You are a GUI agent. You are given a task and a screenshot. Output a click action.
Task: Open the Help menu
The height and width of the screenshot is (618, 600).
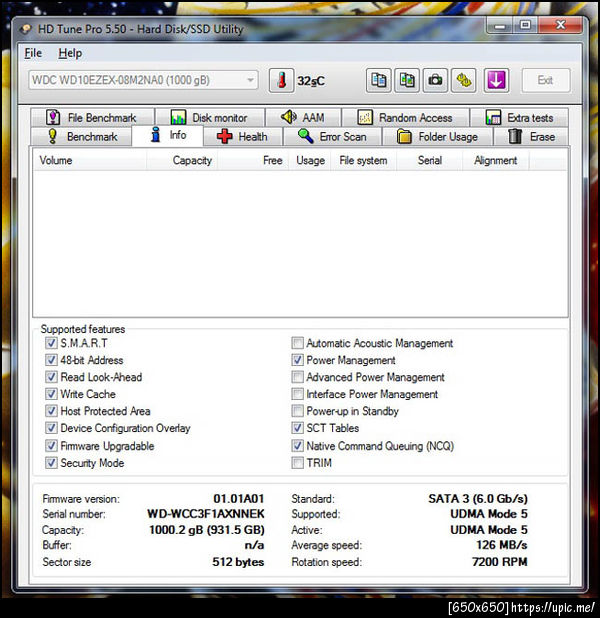70,53
